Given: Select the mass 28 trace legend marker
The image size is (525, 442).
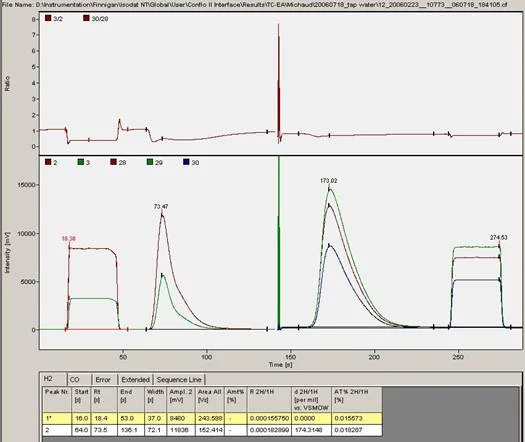Looking at the screenshot, I should [114, 162].
